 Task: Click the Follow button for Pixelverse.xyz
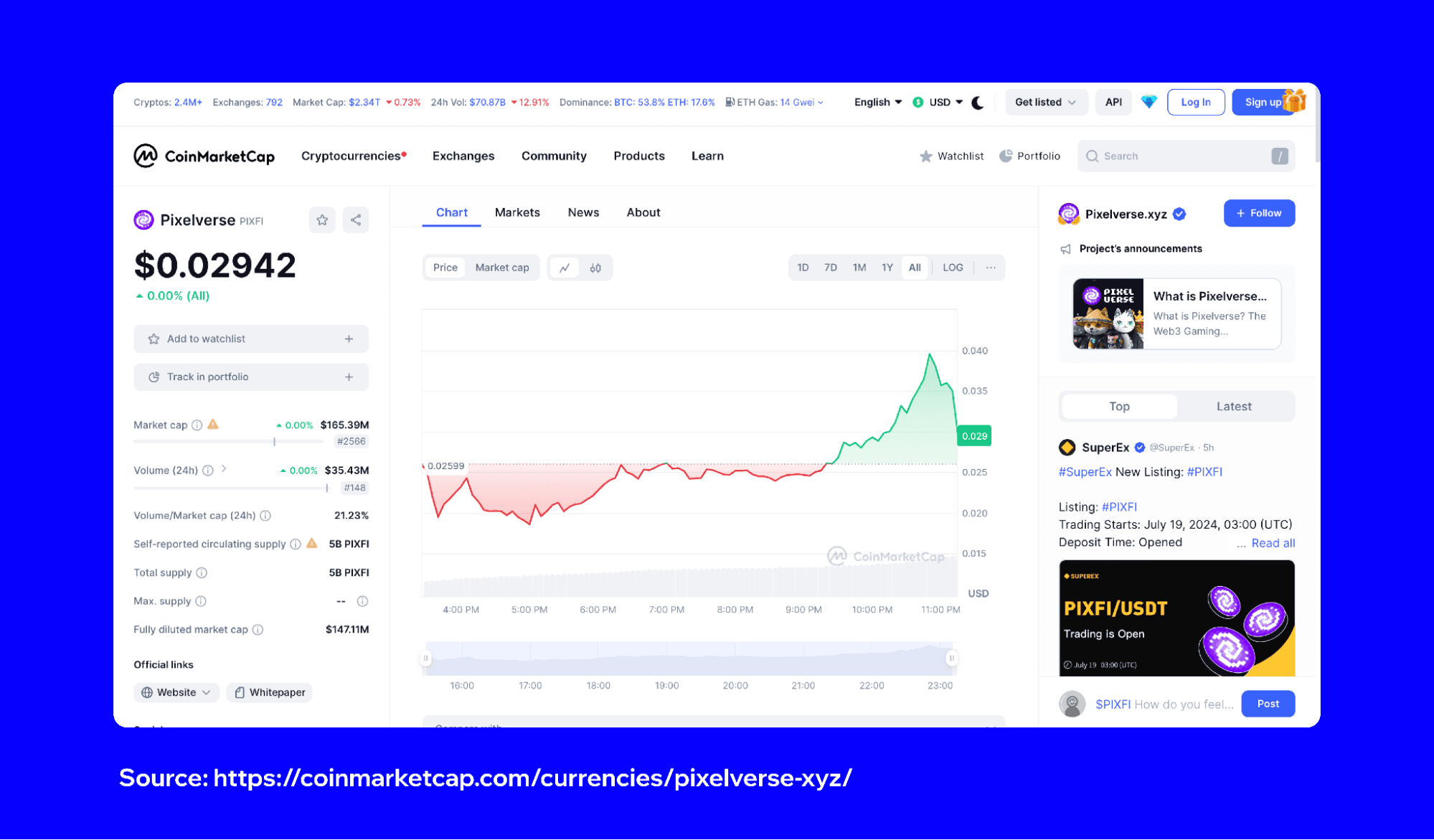pyautogui.click(x=1258, y=213)
